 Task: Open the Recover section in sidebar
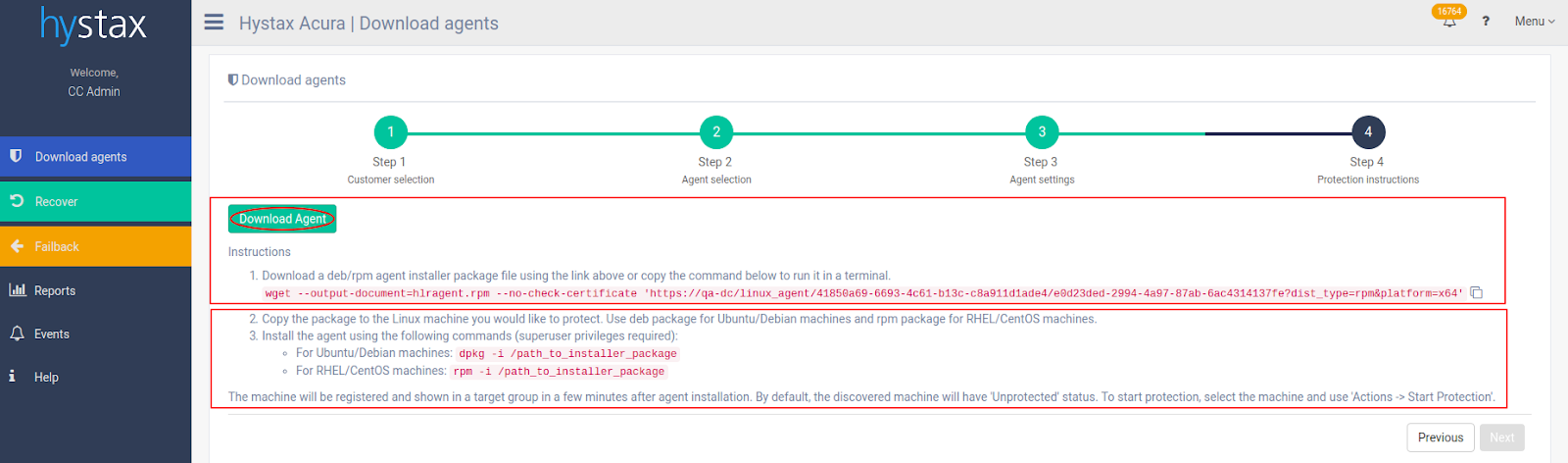pyautogui.click(x=96, y=202)
